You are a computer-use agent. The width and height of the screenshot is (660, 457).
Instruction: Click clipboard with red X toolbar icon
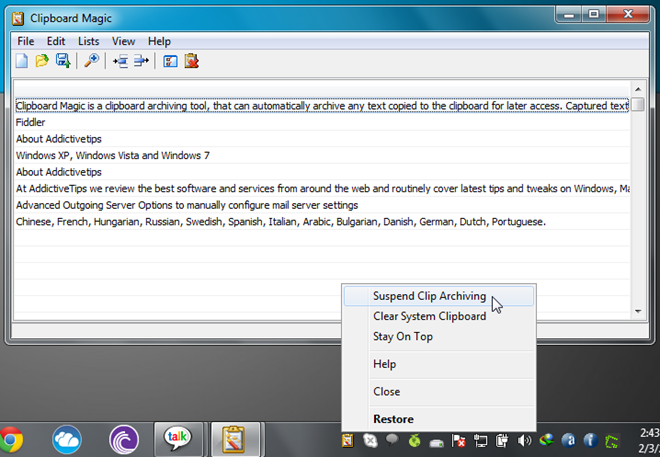[x=192, y=61]
